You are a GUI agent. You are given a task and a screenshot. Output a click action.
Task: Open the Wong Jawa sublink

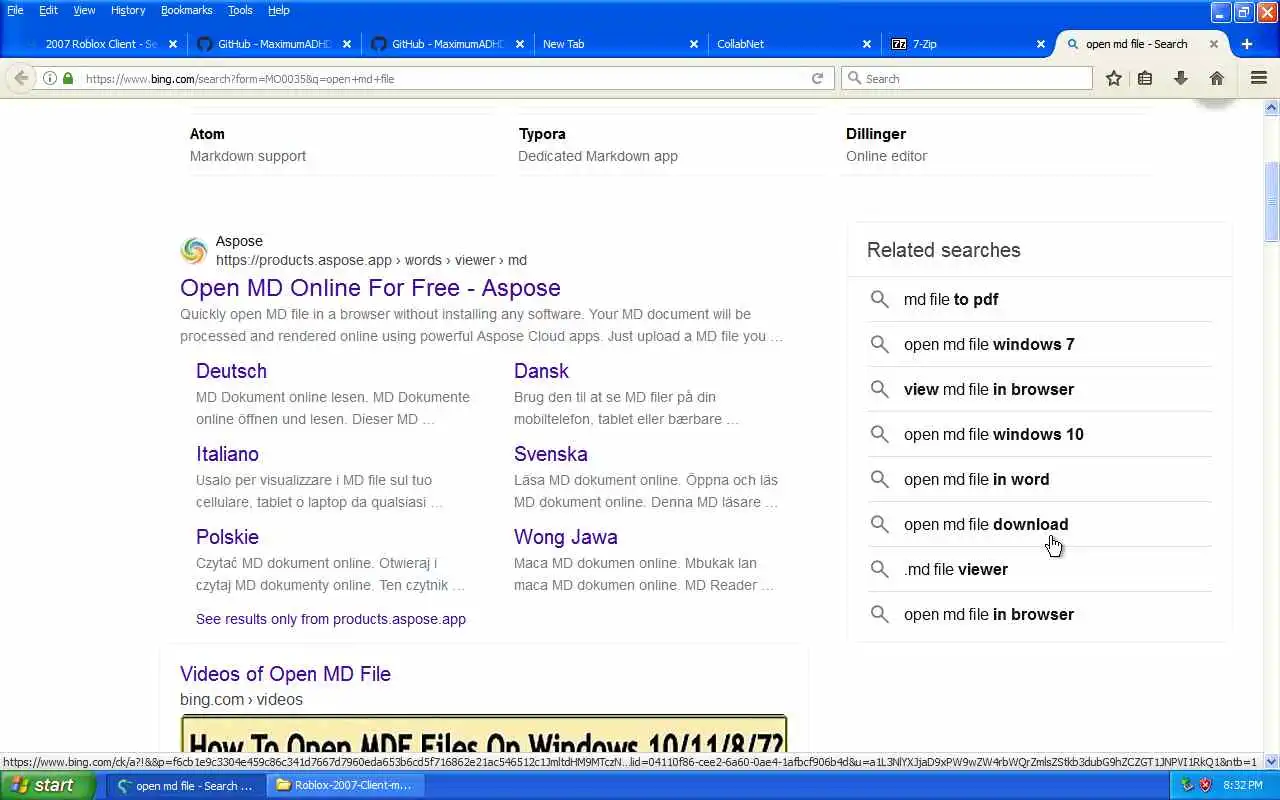click(x=565, y=537)
